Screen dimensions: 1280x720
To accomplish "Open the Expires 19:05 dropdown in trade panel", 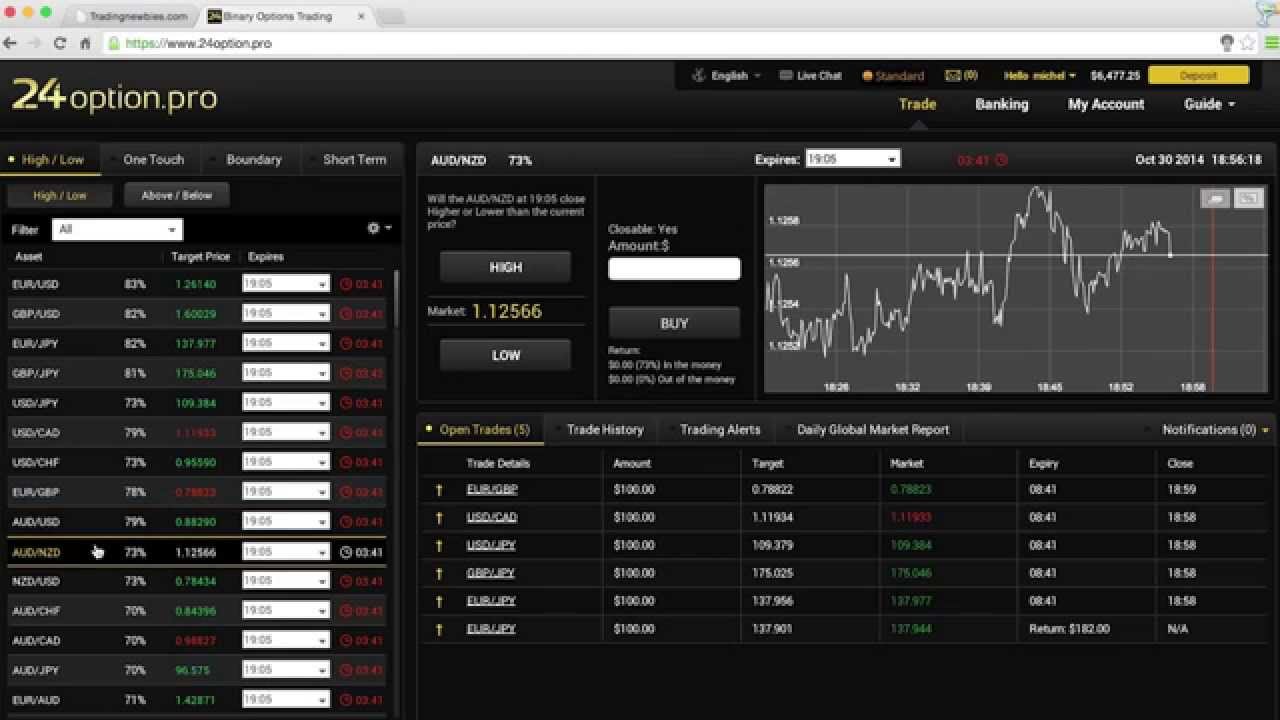I will [852, 159].
